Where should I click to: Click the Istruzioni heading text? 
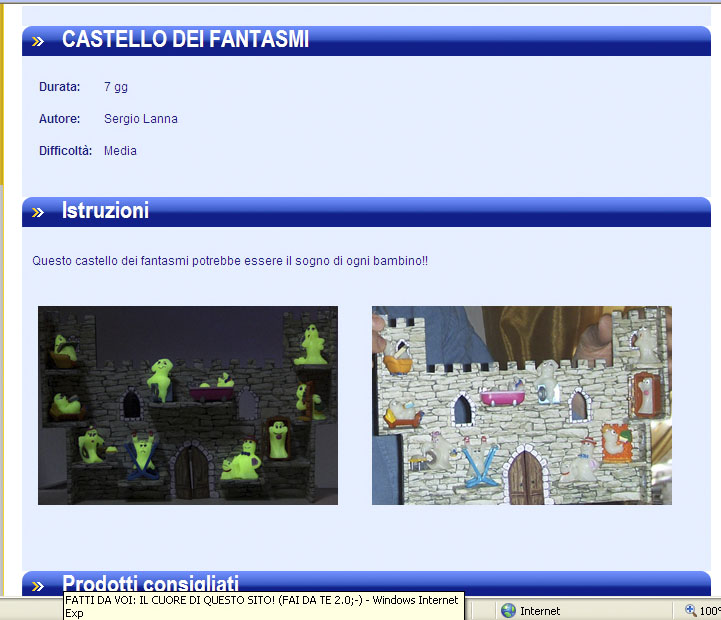105,210
